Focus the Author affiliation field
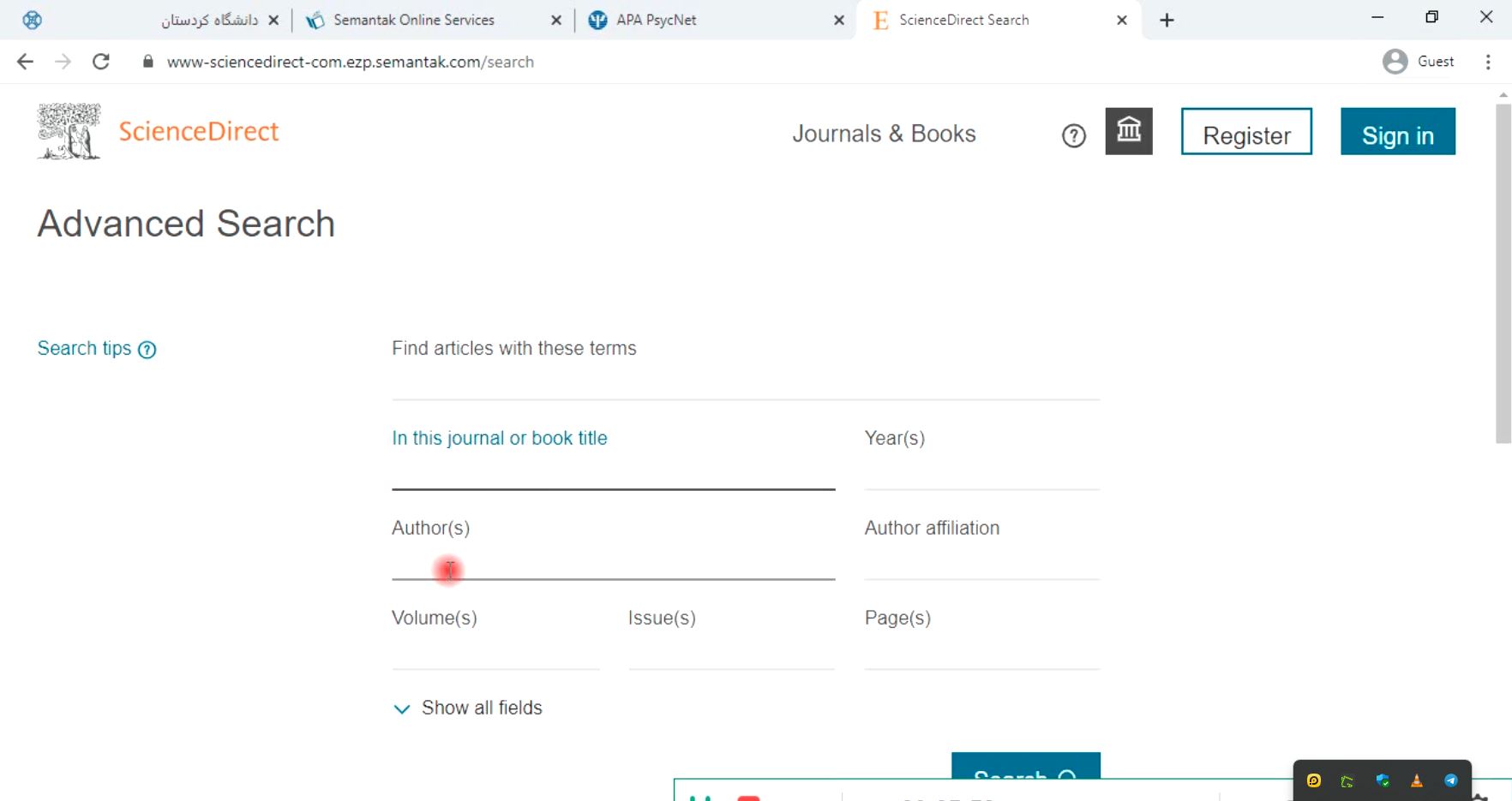This screenshot has height=801, width=1512. tap(982, 561)
